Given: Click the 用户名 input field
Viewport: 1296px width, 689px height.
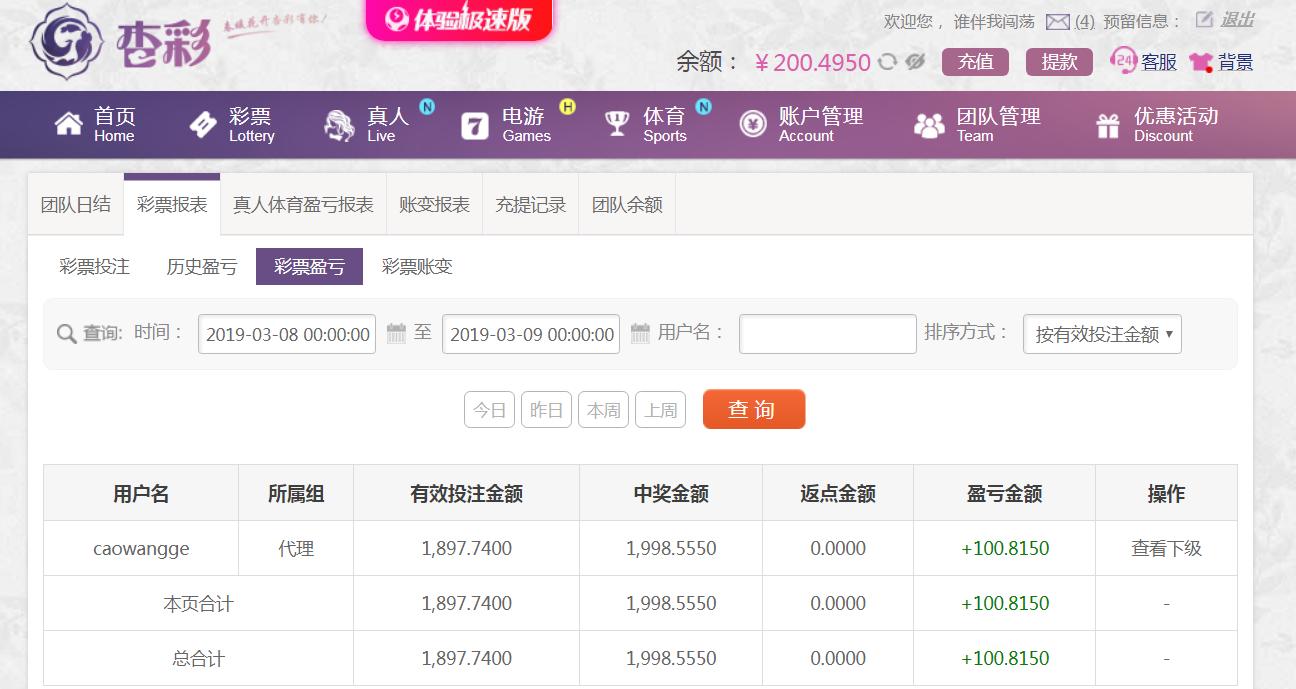Looking at the screenshot, I should click(x=828, y=334).
